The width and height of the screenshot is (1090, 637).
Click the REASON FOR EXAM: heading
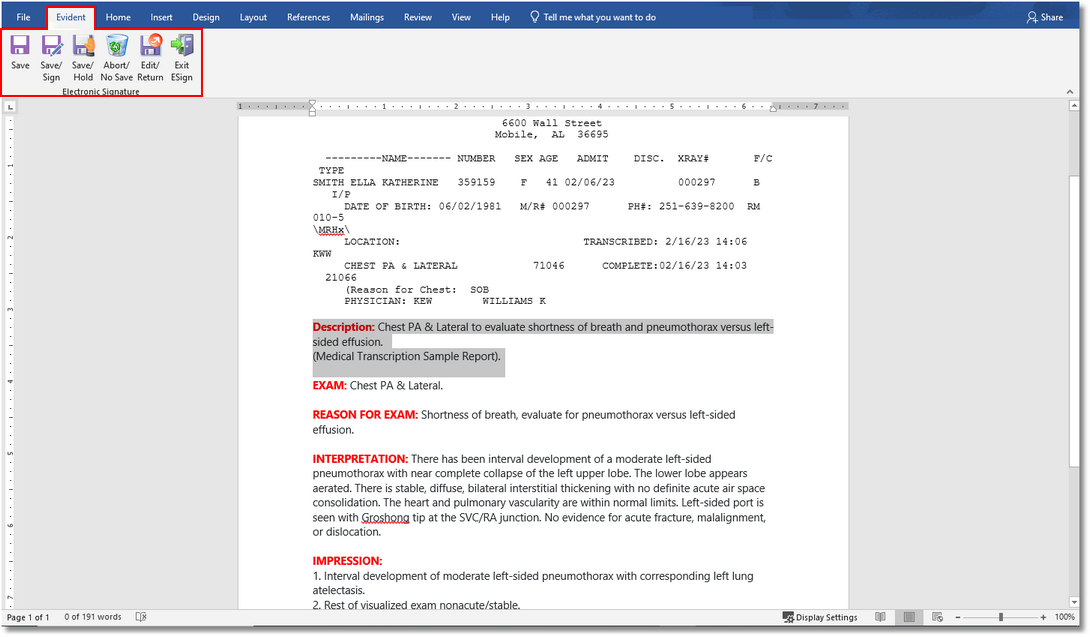(365, 414)
